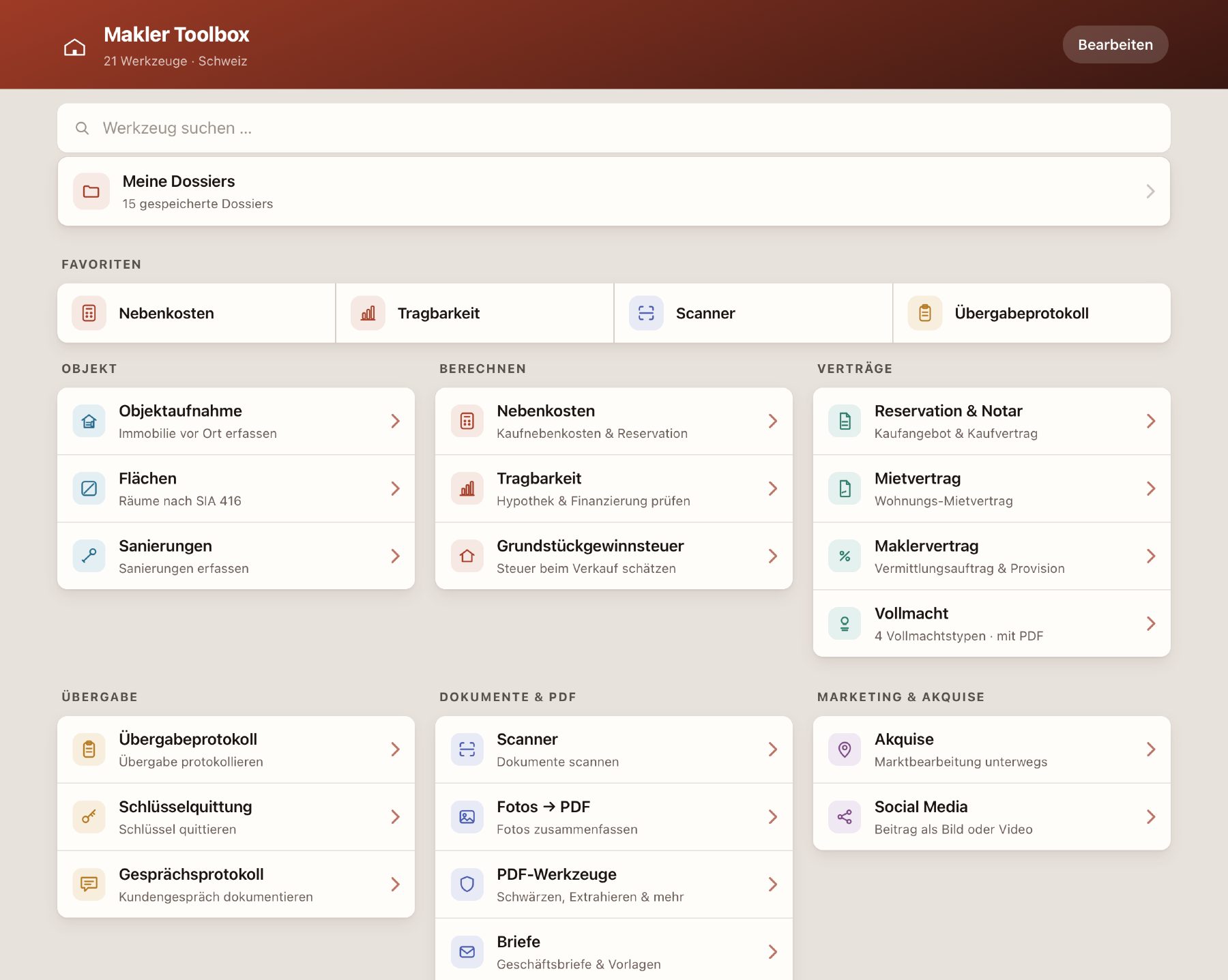Image resolution: width=1228 pixels, height=980 pixels.
Task: Click the Tragbarkeit bar chart icon in Berechnen
Action: (x=467, y=489)
